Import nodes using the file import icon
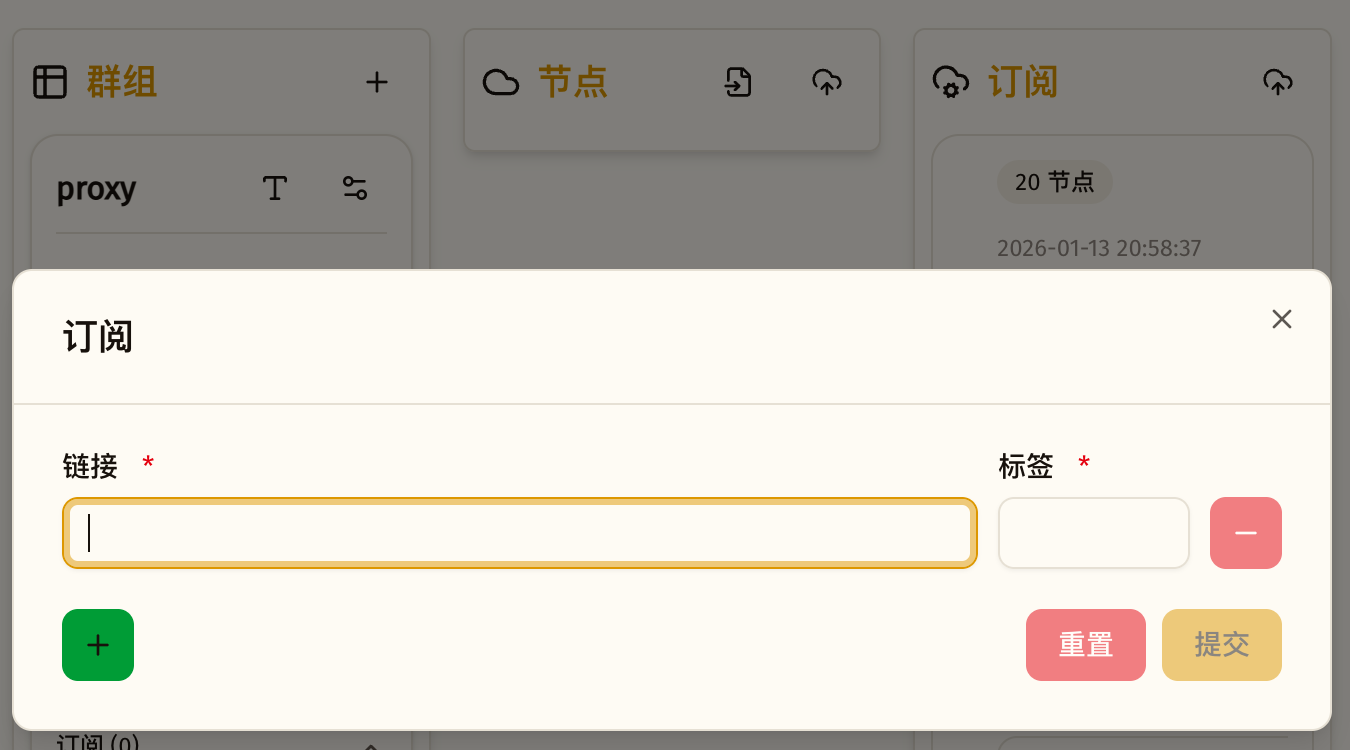The height and width of the screenshot is (750, 1350). pos(737,82)
